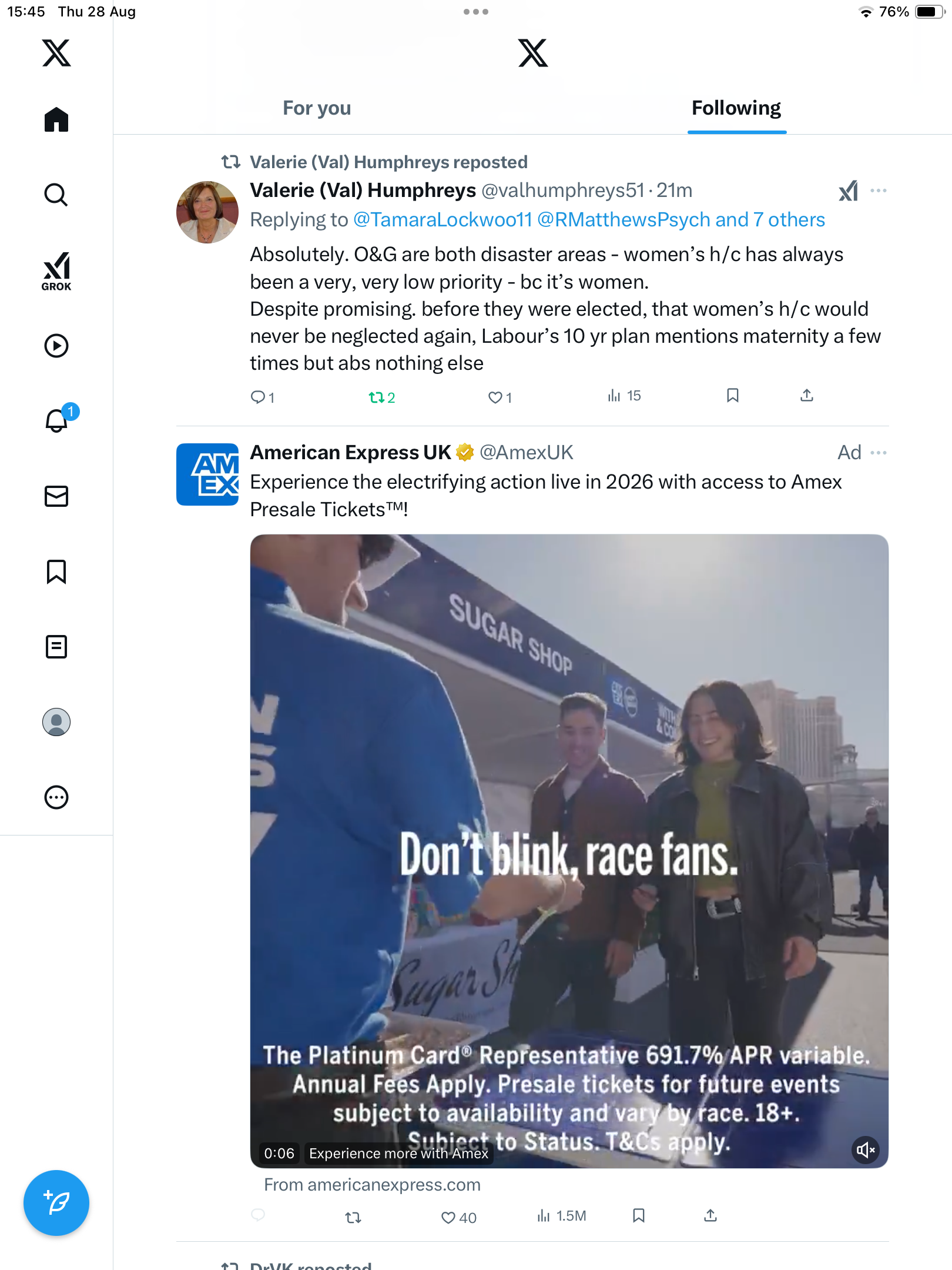Go to Home in the sidebar

click(x=56, y=119)
